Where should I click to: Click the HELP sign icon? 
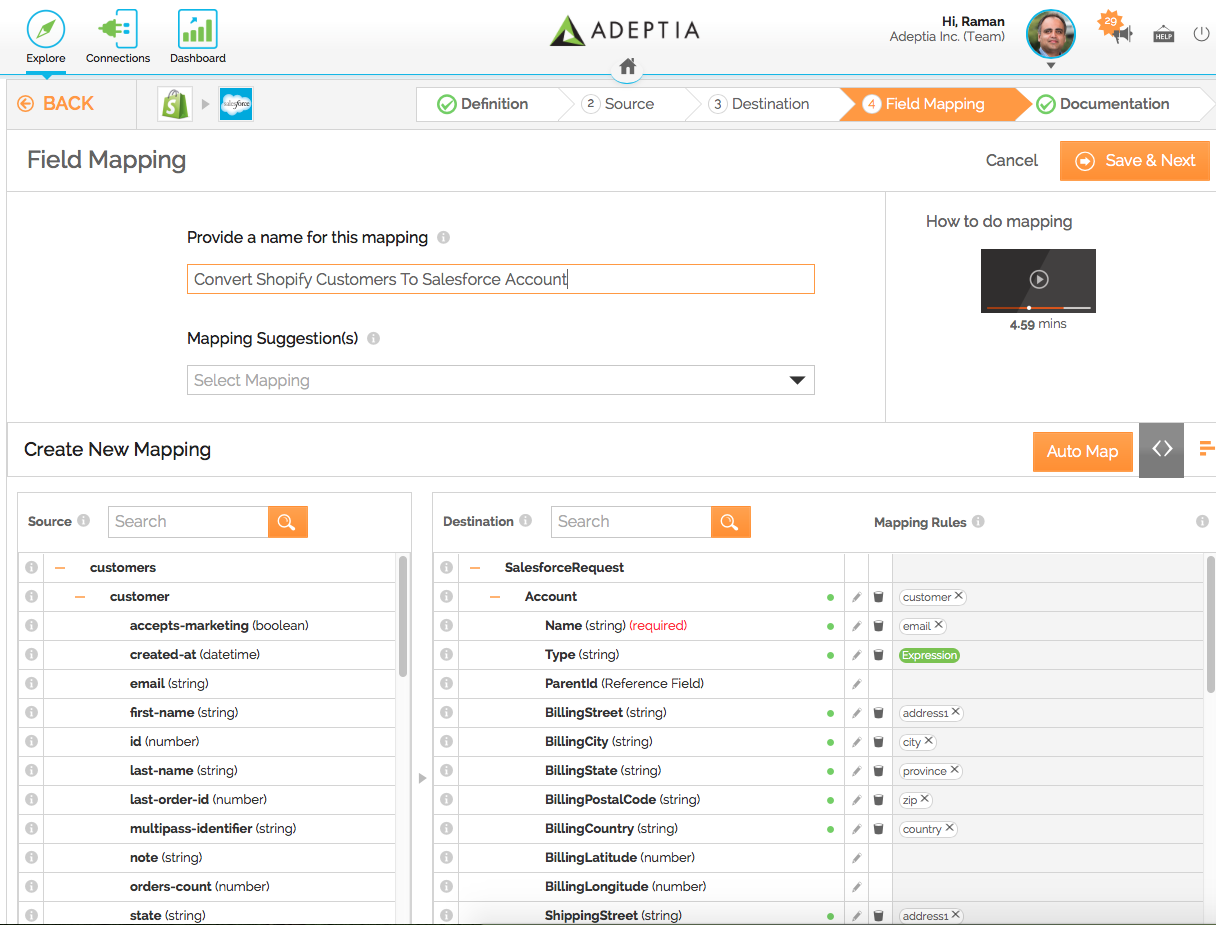(1162, 33)
